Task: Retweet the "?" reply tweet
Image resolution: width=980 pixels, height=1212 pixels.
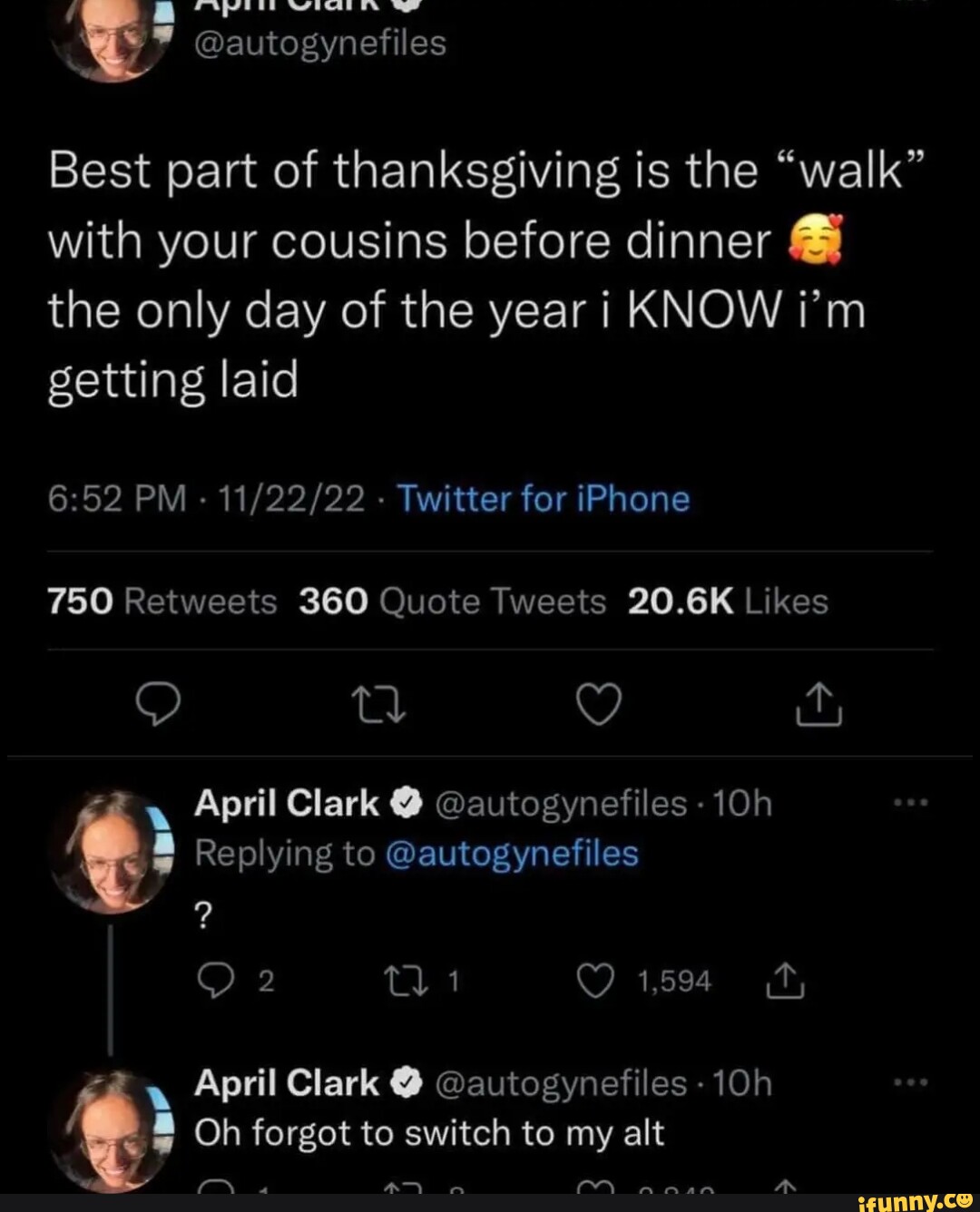Action: [x=397, y=982]
